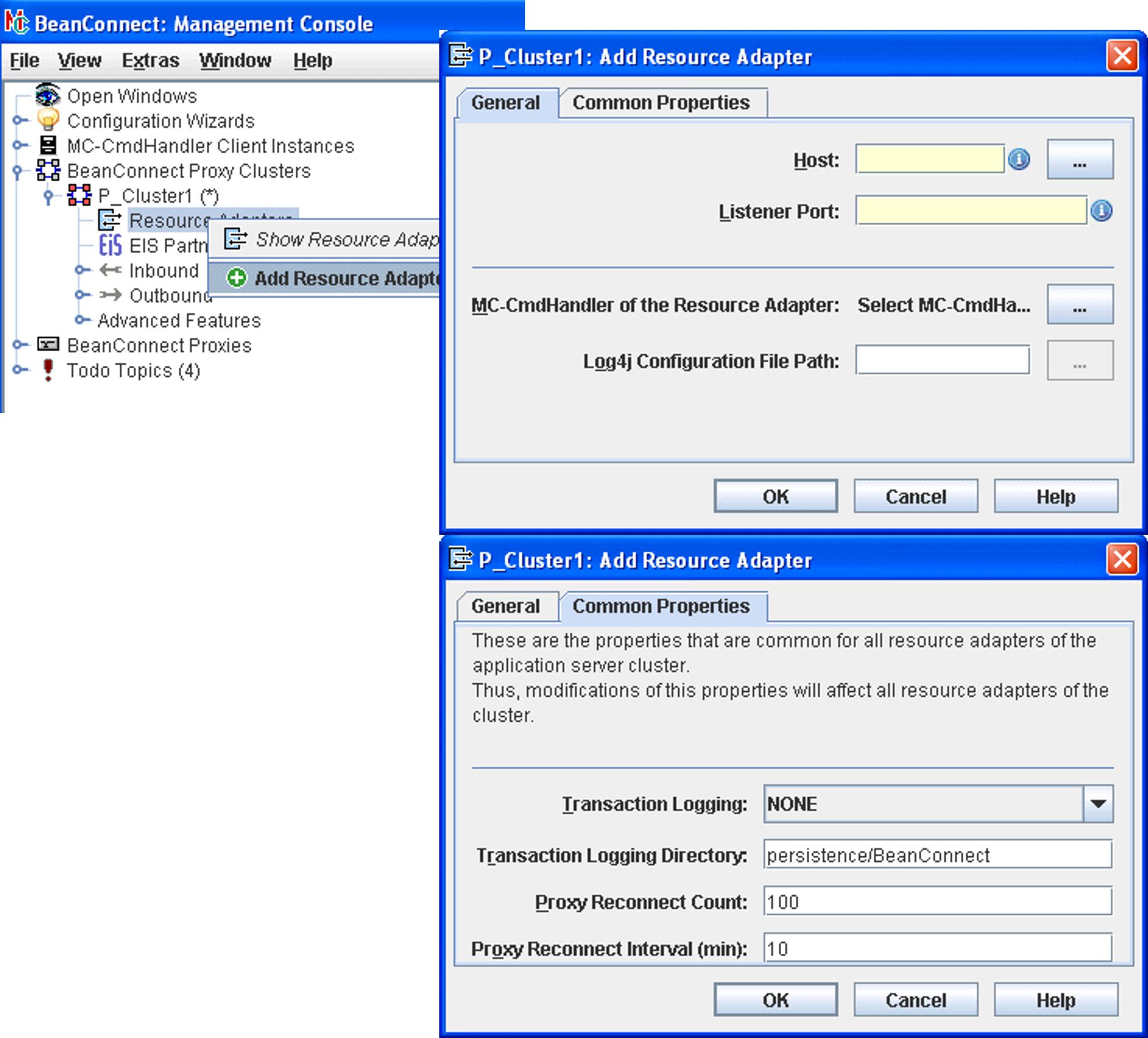Image resolution: width=1148 pixels, height=1038 pixels.
Task: Click OK in the upper dialog
Action: (775, 496)
